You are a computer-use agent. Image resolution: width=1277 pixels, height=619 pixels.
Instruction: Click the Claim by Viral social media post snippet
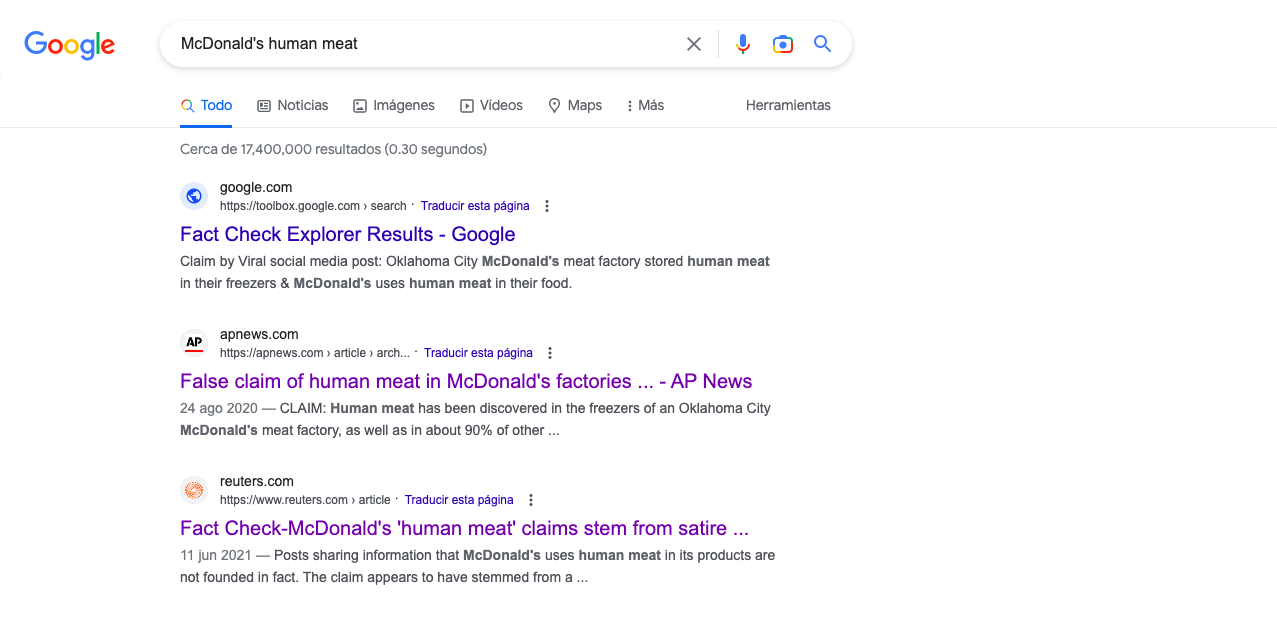475,272
